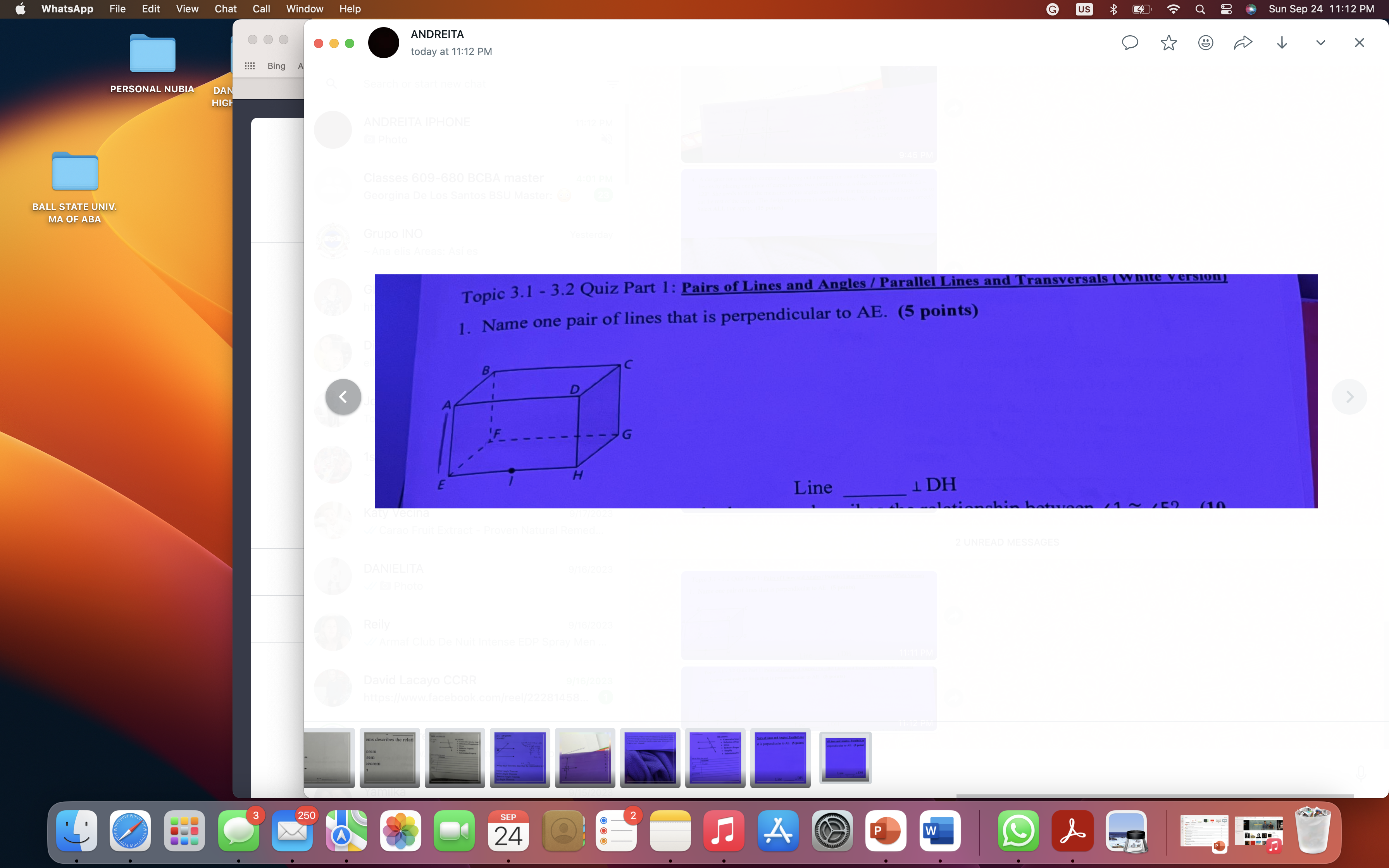Open the Chat menu in the menu bar
Screen dimensions: 1389x868
tap(226, 9)
